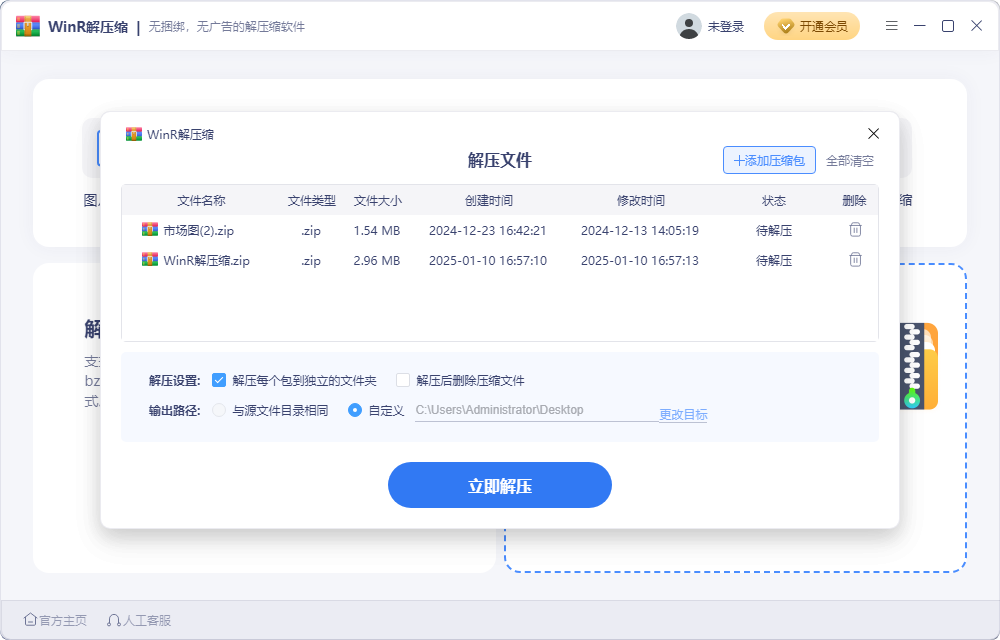Screen dimensions: 1000x640
Task: Select 与源文件目录相同 radio option
Action: pos(219,410)
